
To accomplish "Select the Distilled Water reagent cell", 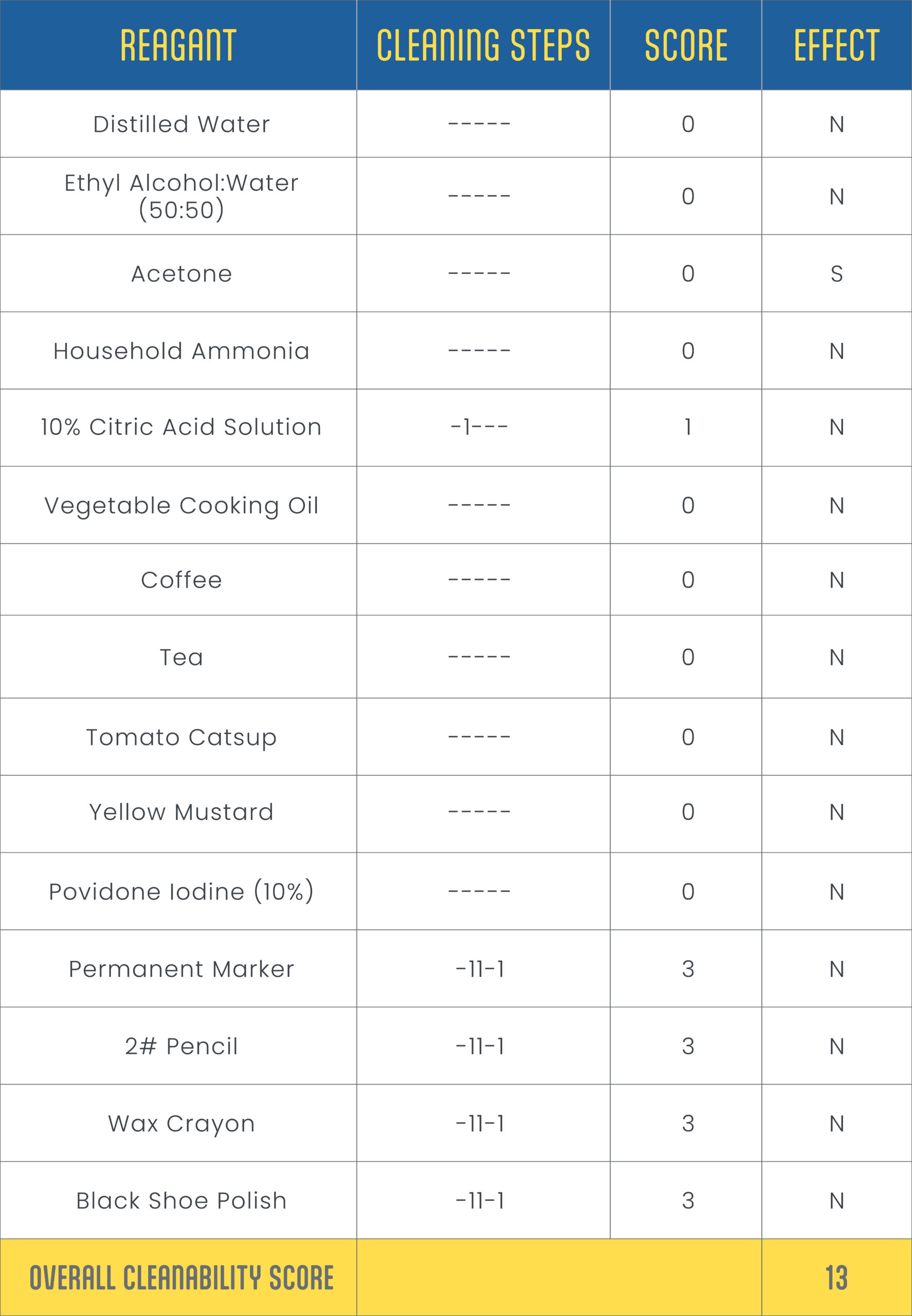I will click(181, 124).
